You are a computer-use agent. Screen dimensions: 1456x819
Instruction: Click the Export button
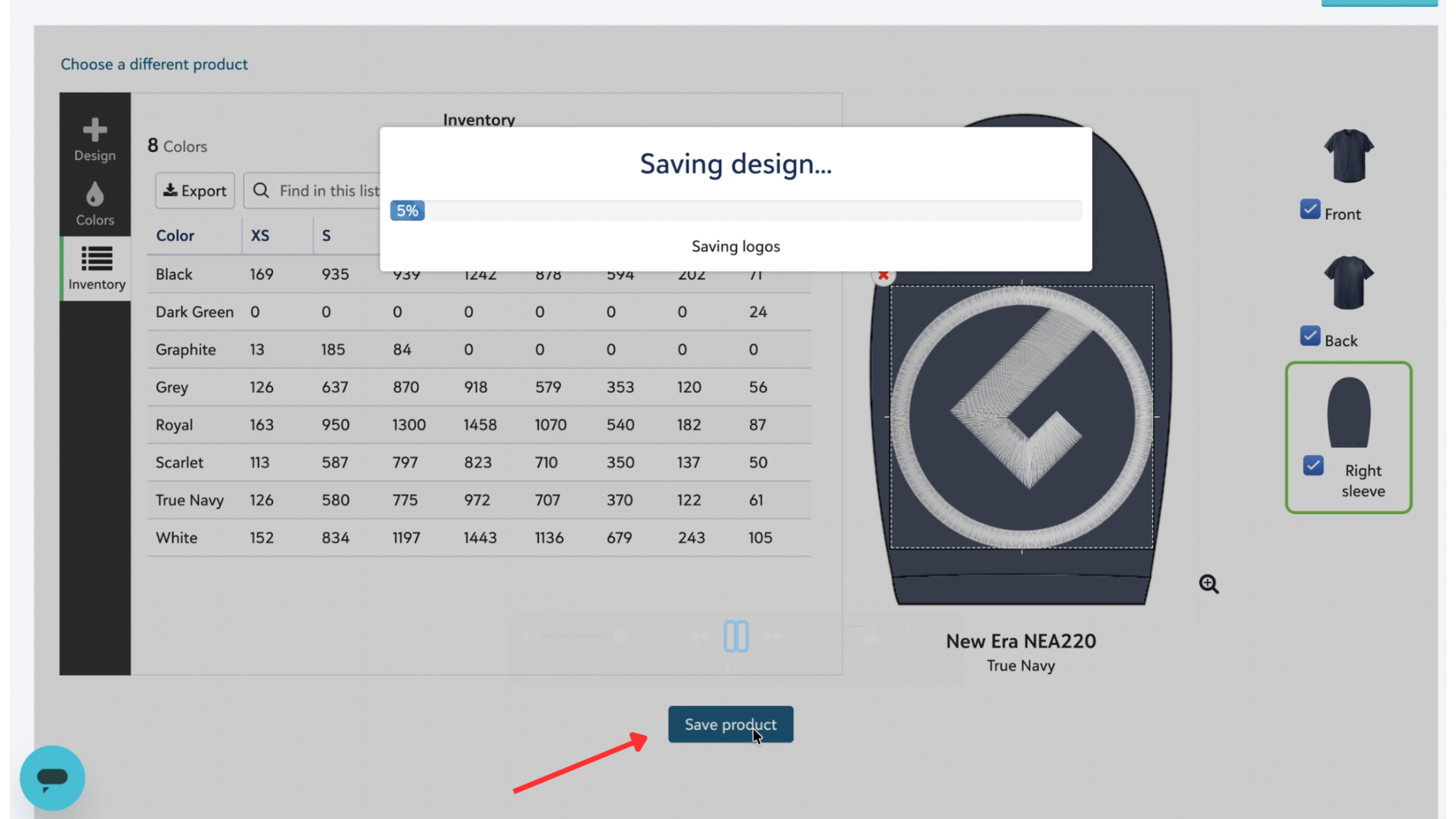coord(195,191)
